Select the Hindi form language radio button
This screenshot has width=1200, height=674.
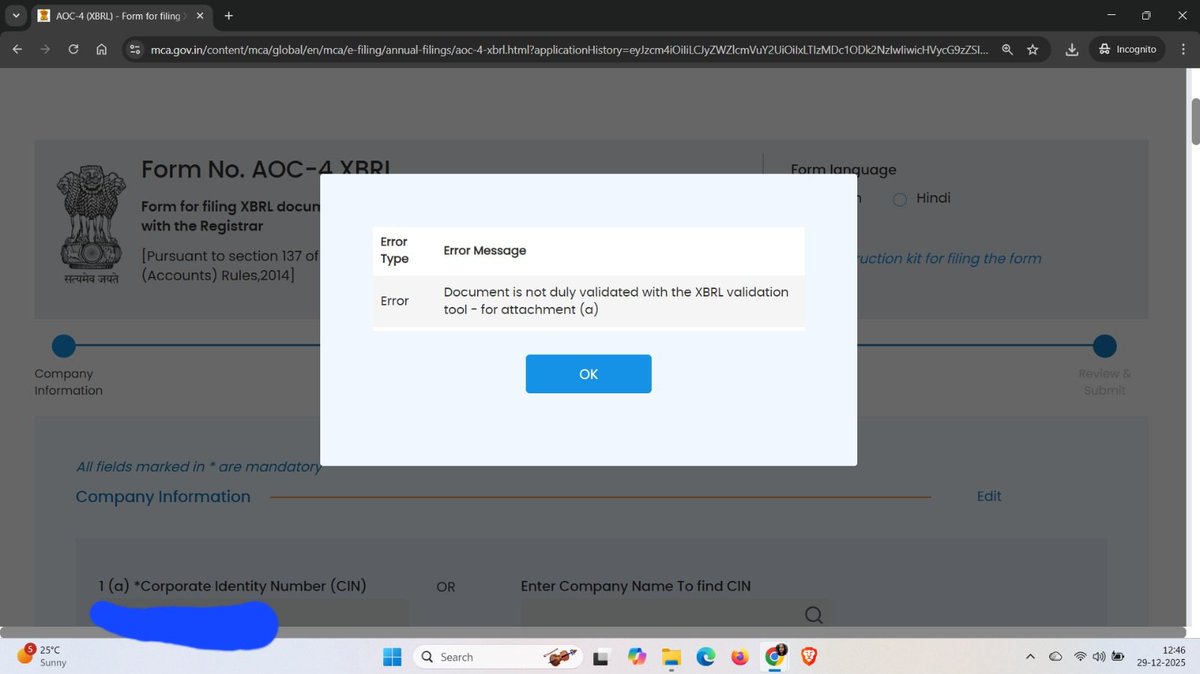899,199
